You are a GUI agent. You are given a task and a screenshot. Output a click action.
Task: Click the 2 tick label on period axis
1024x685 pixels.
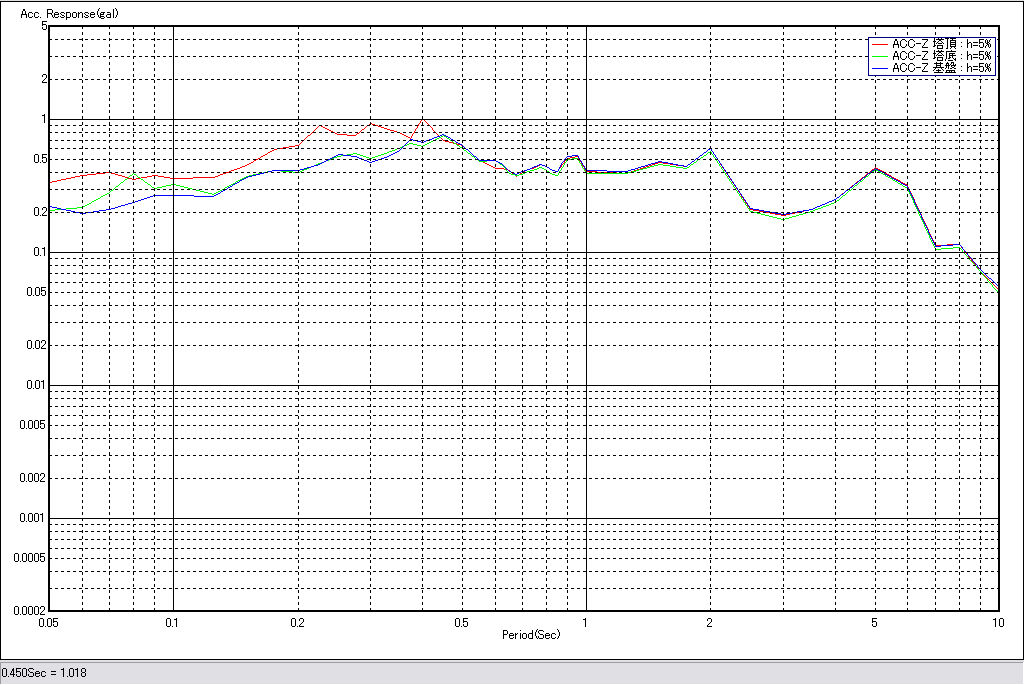(x=709, y=622)
